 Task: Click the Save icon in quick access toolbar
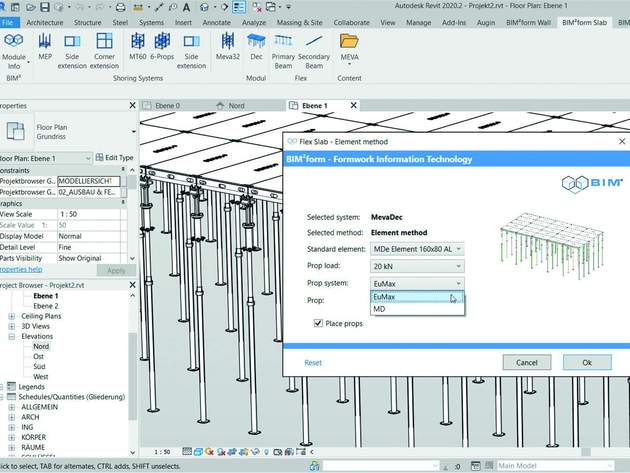point(45,7)
